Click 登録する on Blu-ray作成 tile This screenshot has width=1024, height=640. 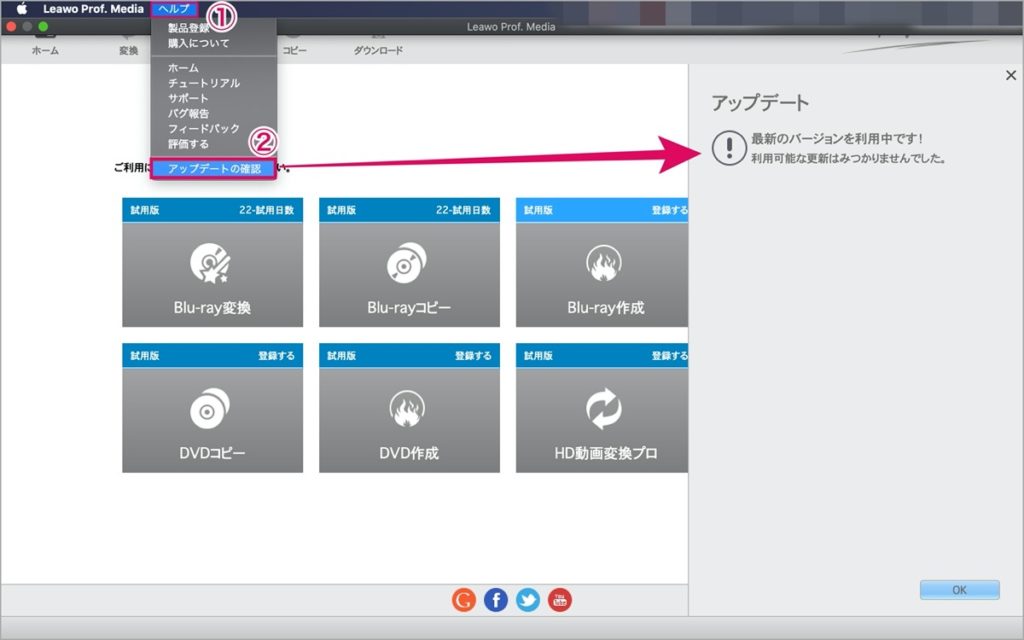[x=669, y=210]
